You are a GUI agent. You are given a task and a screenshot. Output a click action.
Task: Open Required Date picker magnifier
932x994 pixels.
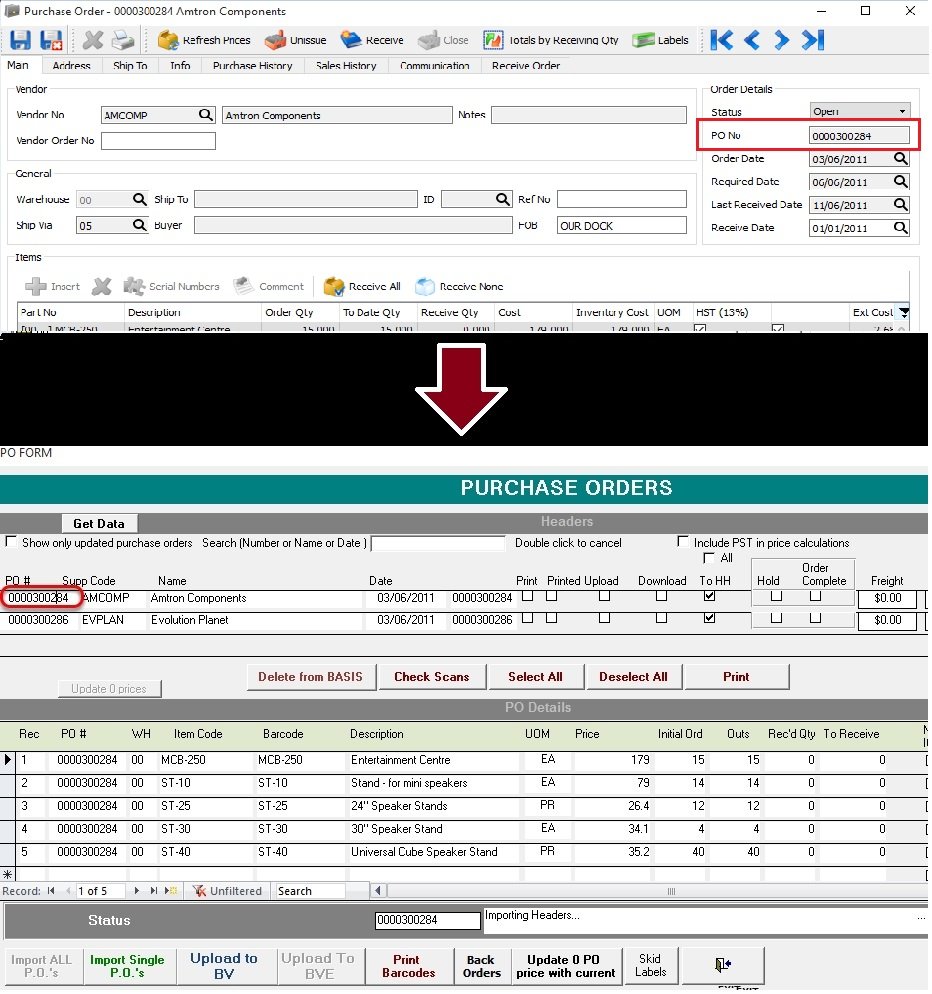click(901, 182)
